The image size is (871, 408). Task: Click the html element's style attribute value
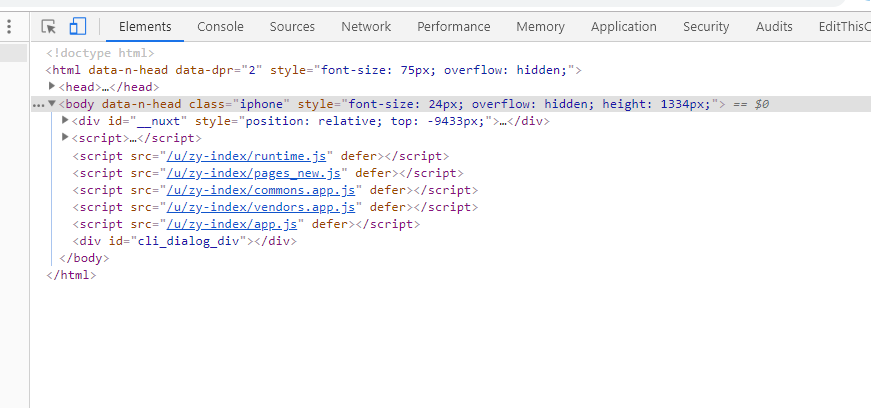point(445,70)
